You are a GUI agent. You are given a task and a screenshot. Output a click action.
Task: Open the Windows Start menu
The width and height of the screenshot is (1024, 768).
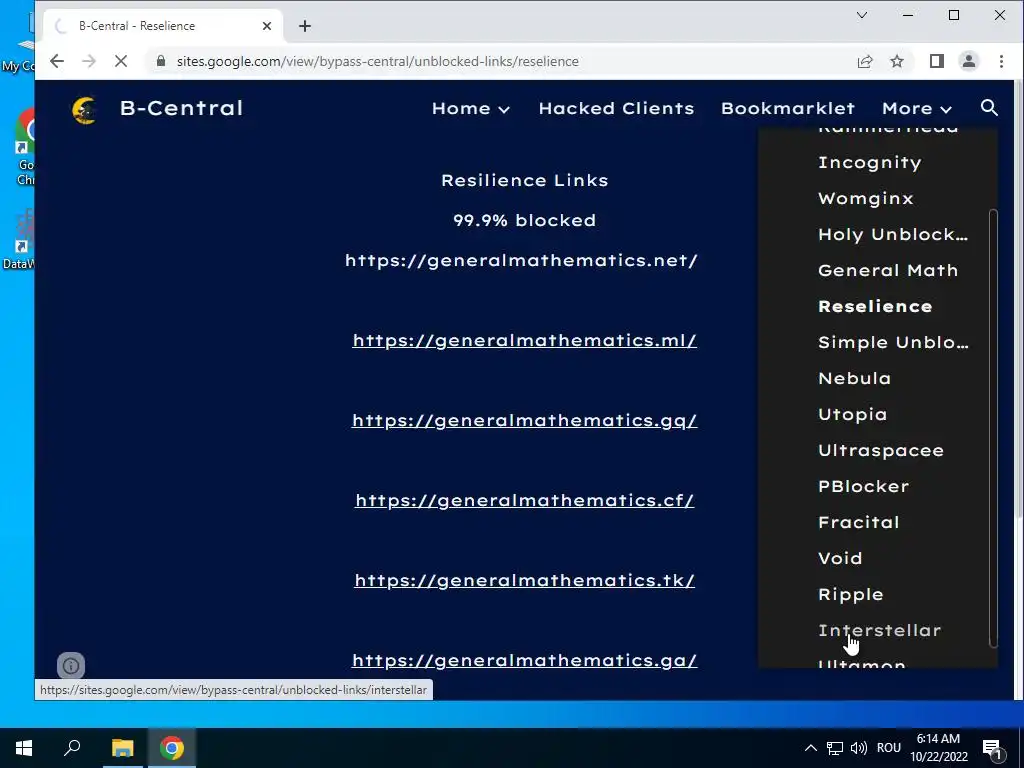[24, 748]
